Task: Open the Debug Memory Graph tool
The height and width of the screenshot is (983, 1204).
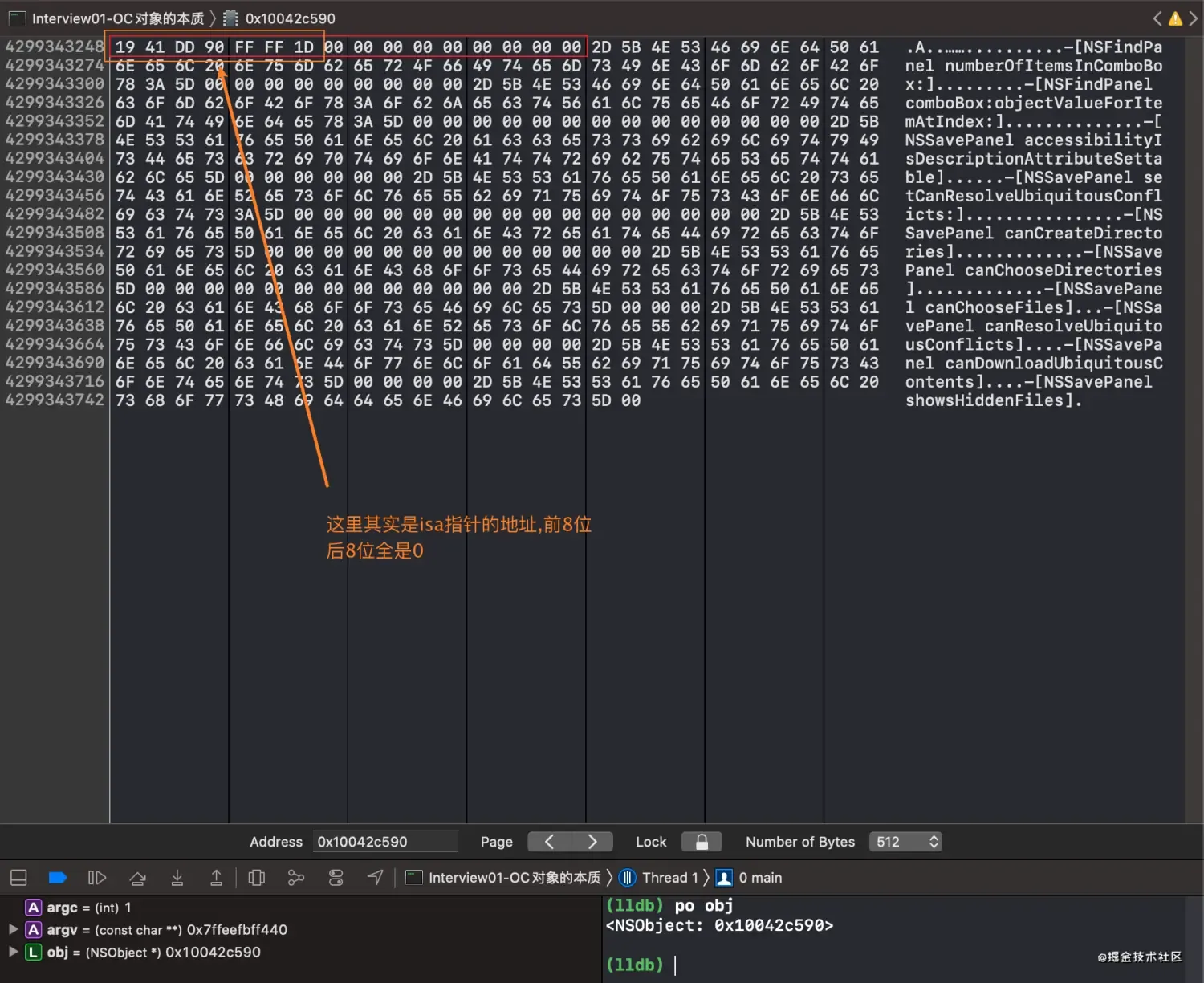Action: 296,878
